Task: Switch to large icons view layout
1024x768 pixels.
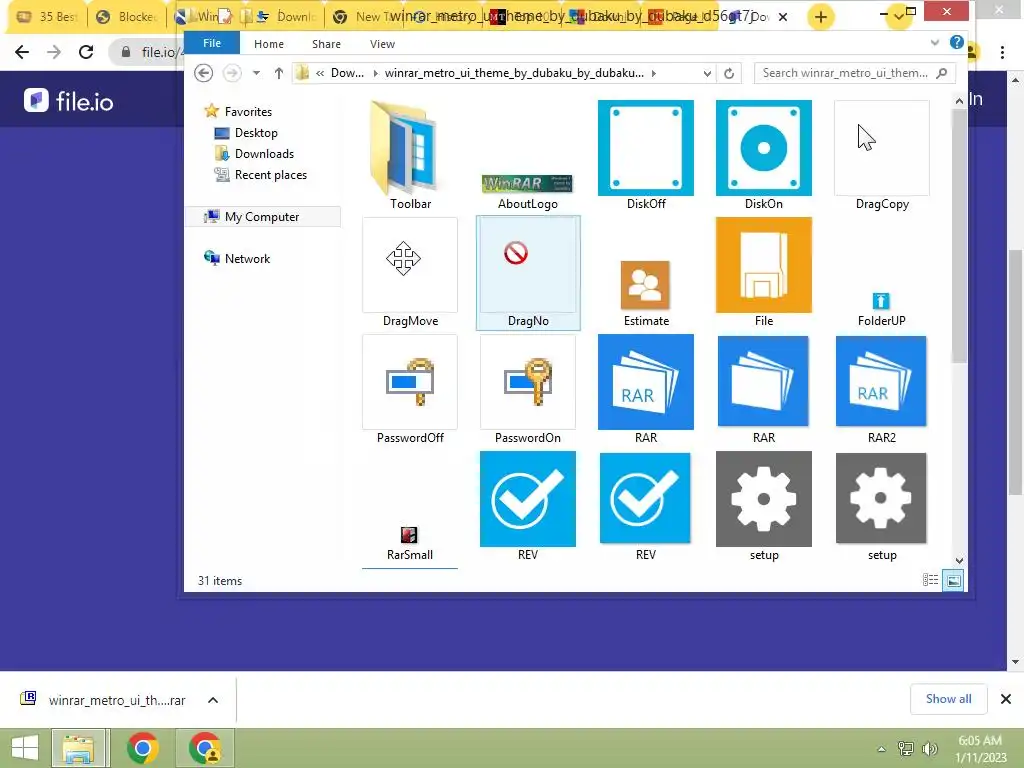Action: click(x=953, y=580)
